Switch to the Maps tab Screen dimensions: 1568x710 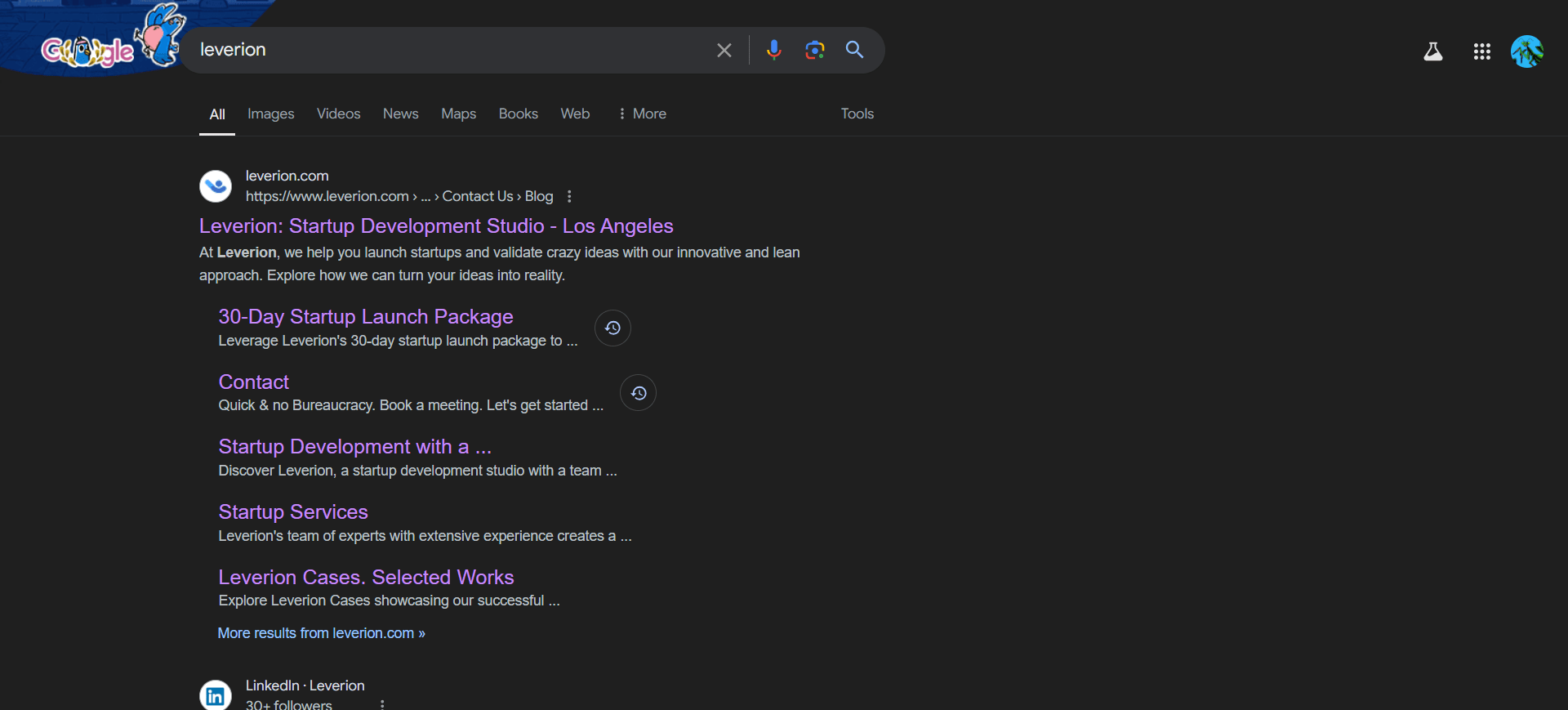(459, 114)
